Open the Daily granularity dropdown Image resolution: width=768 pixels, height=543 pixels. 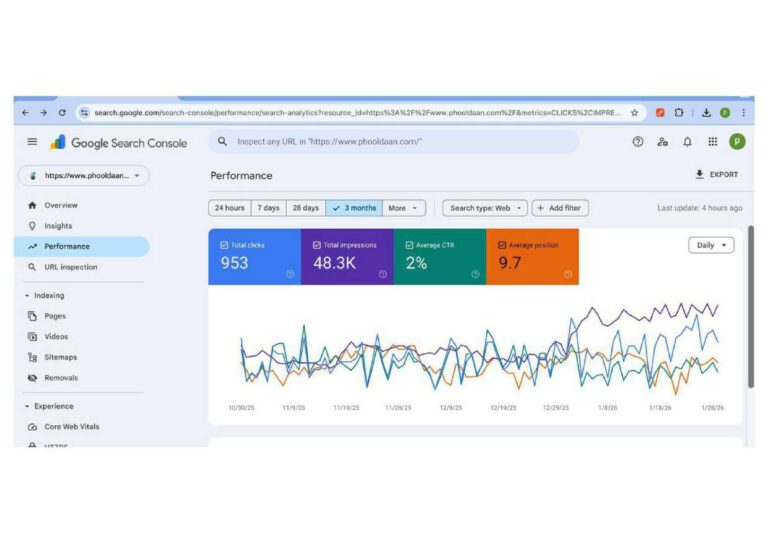point(711,245)
